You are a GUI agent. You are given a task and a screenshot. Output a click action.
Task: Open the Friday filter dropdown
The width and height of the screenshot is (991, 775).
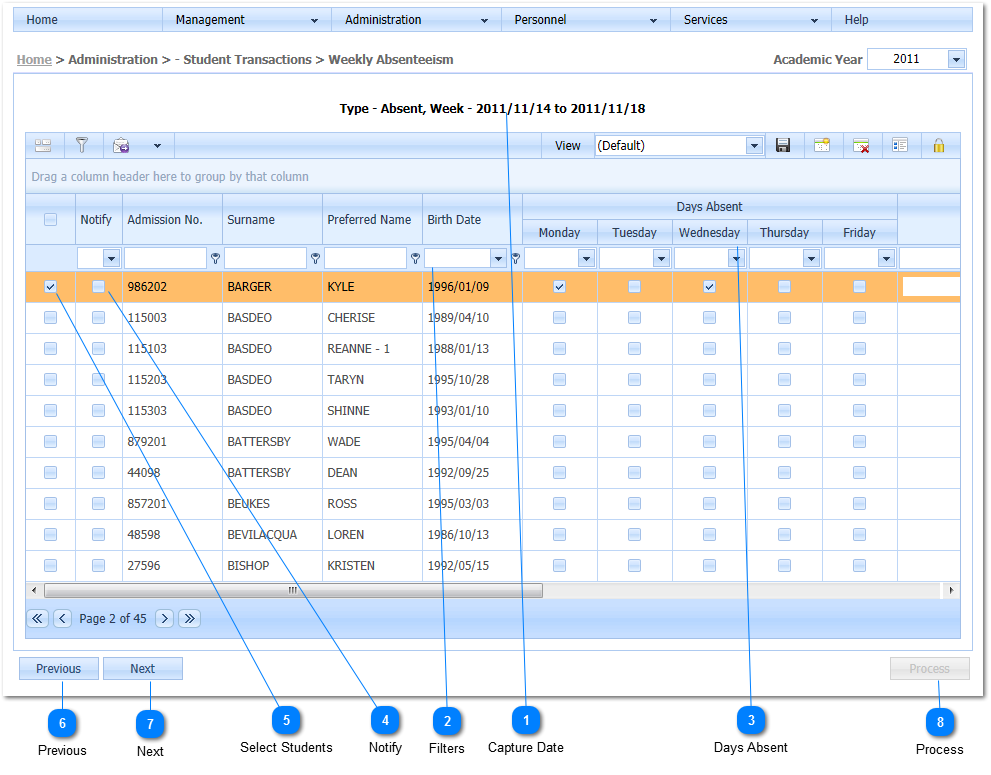point(886,259)
